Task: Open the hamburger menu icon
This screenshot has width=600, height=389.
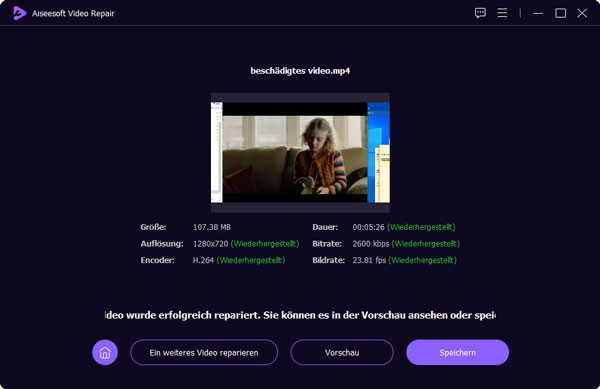Action: point(502,13)
